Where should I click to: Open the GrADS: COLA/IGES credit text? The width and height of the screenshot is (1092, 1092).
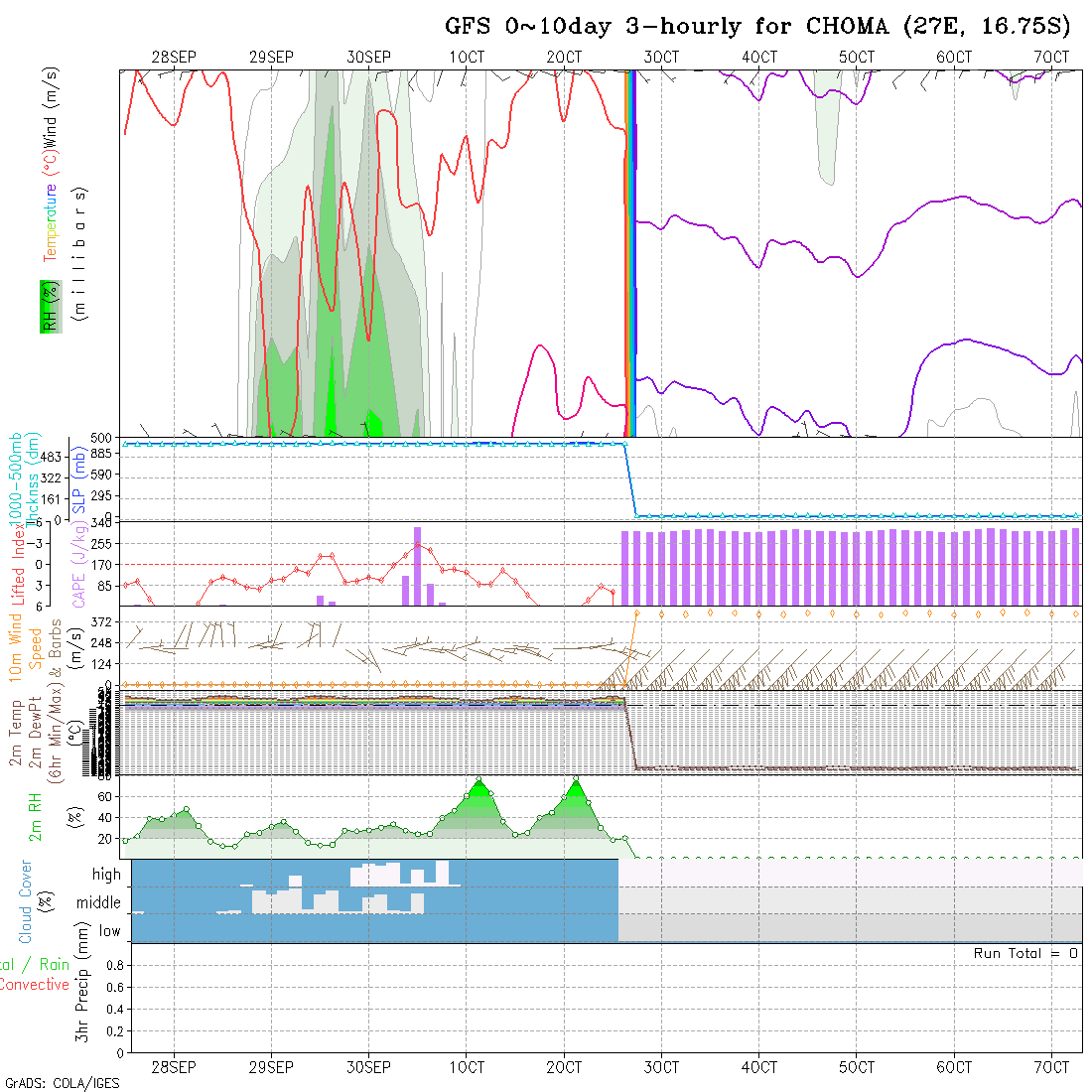pos(62,1083)
